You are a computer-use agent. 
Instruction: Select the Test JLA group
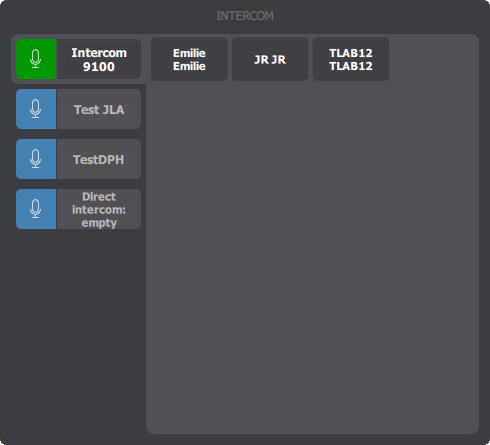click(x=99, y=109)
